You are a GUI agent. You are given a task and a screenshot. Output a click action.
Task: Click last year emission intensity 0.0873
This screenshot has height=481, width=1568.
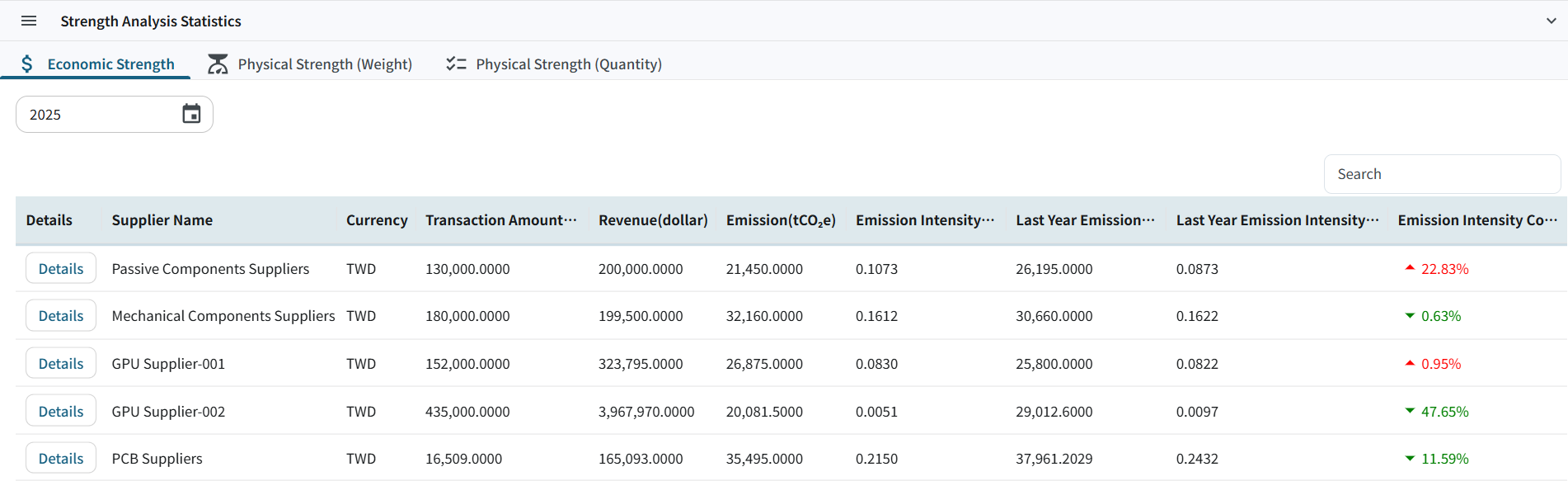[1197, 269]
